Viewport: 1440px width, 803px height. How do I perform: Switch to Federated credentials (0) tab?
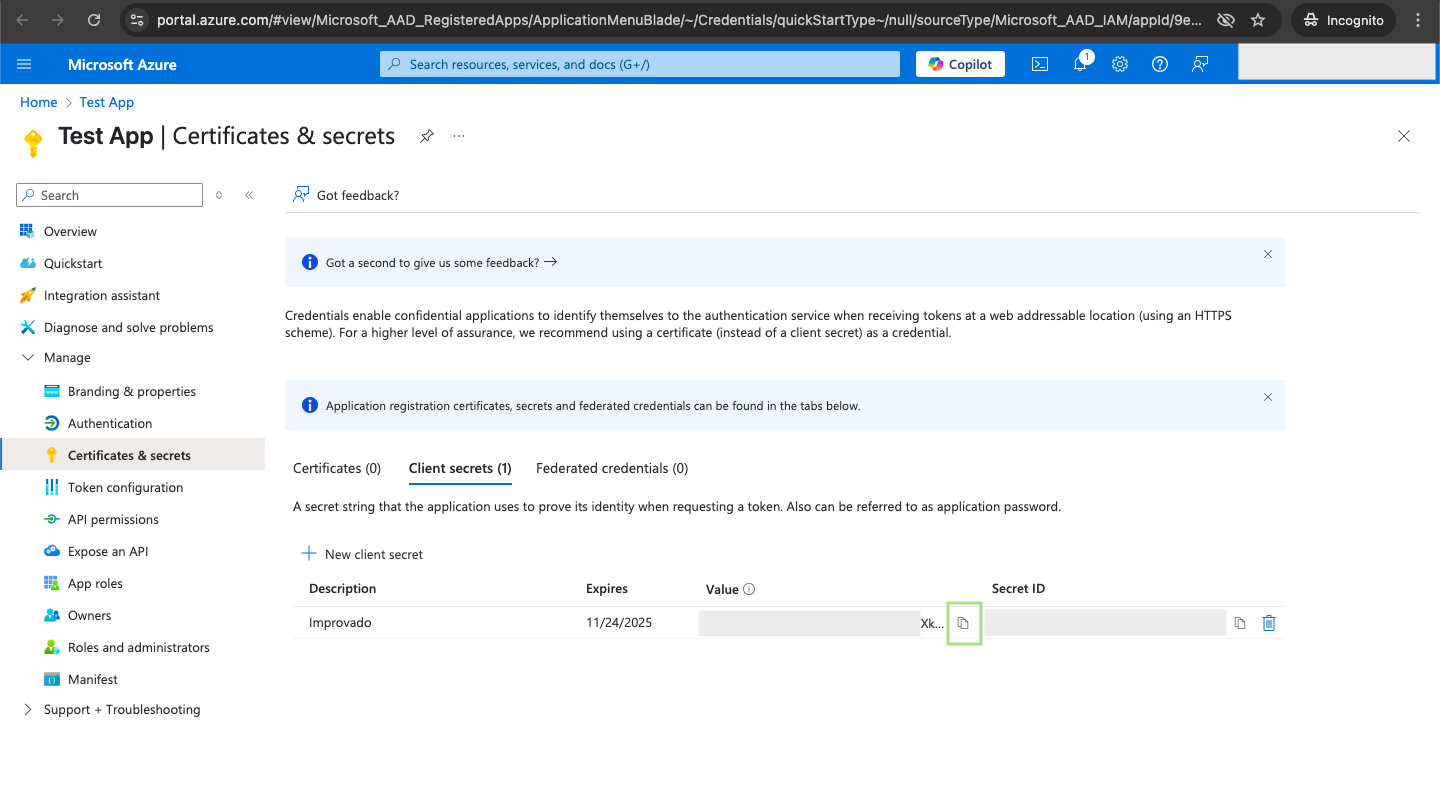coord(612,468)
